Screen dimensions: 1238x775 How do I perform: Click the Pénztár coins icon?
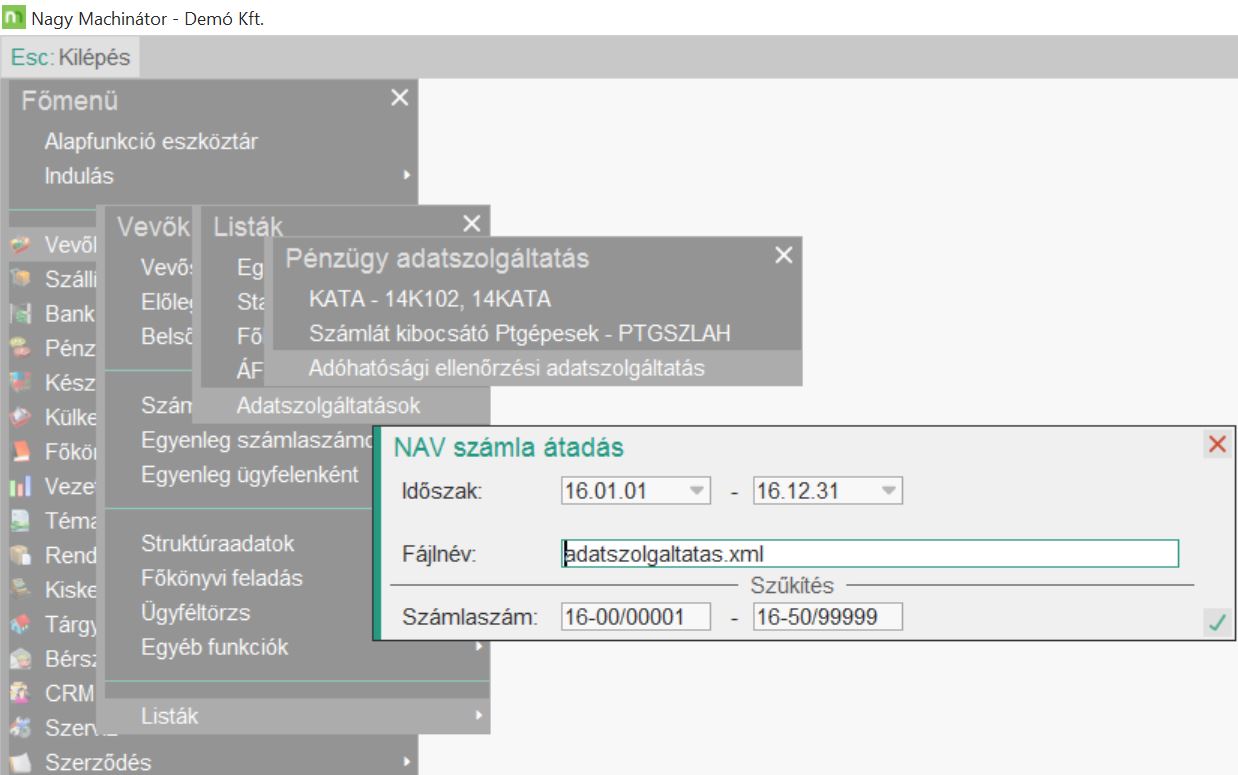20,349
